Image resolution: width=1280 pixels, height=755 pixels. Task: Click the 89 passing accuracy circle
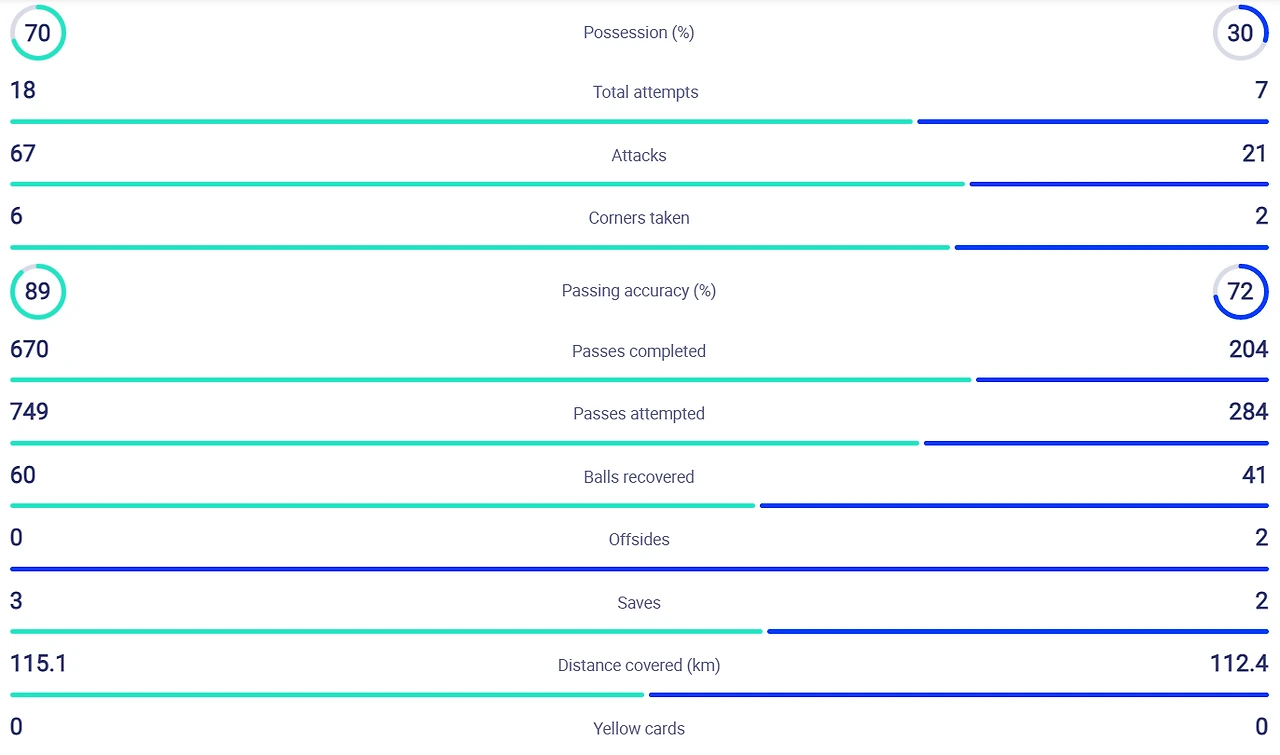click(x=38, y=291)
